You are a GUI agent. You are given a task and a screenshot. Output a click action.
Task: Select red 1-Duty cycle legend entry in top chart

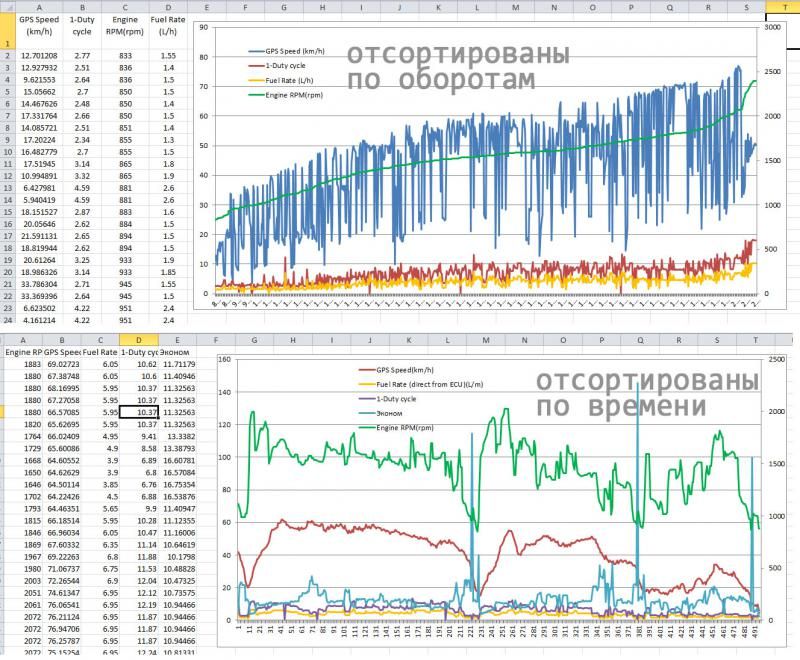(x=285, y=65)
